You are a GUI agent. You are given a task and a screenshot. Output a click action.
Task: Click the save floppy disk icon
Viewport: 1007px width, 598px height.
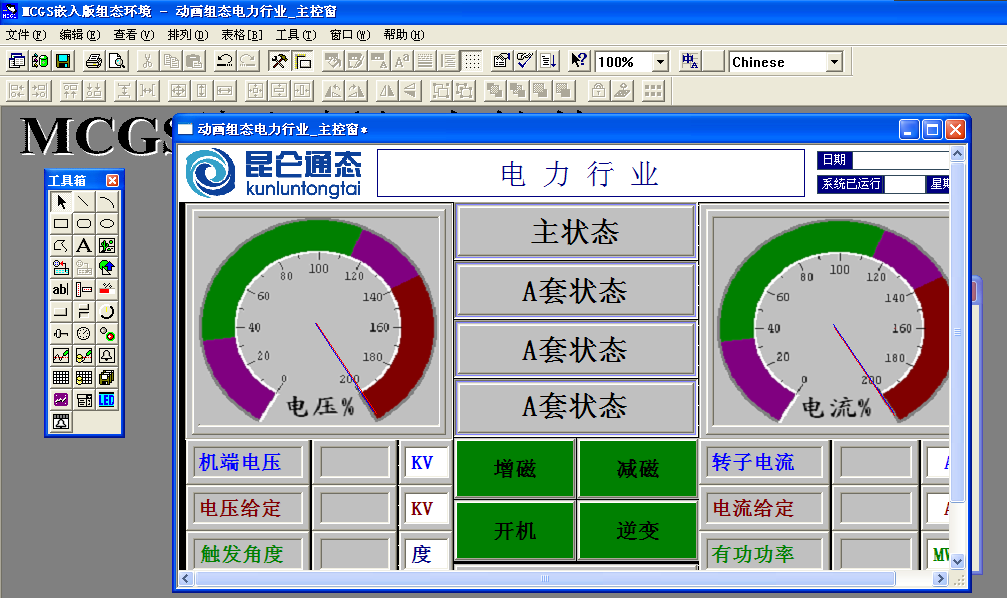click(63, 62)
